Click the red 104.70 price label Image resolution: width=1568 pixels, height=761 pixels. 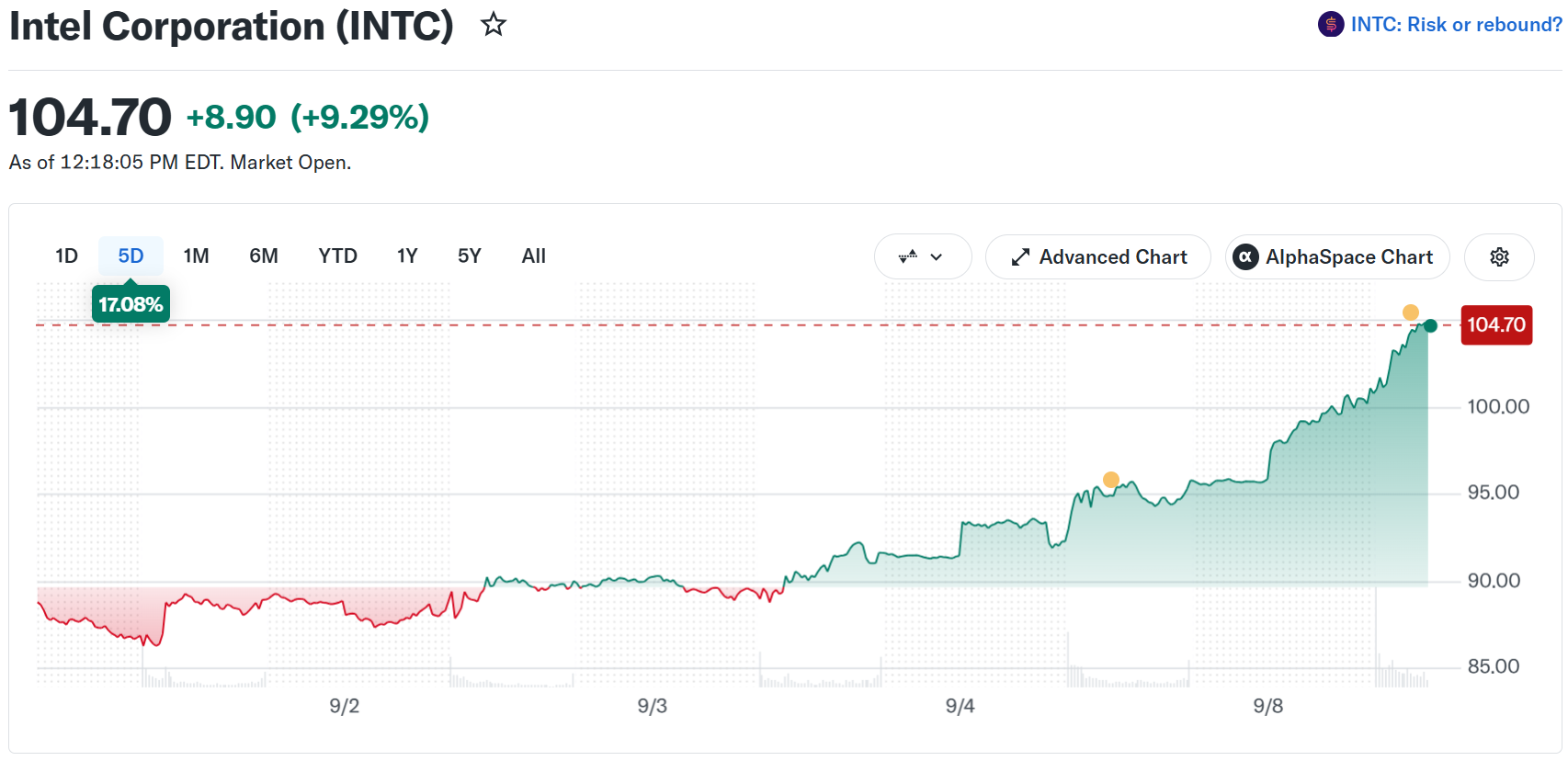1496,325
